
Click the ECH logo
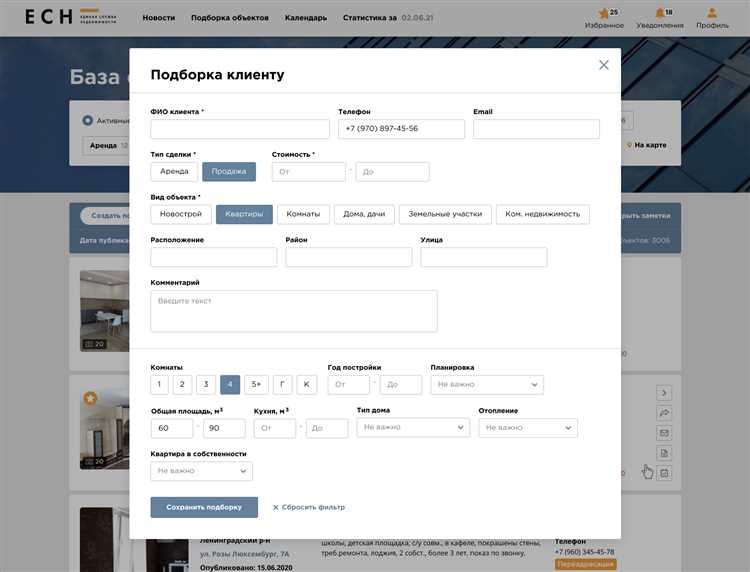tap(47, 17)
